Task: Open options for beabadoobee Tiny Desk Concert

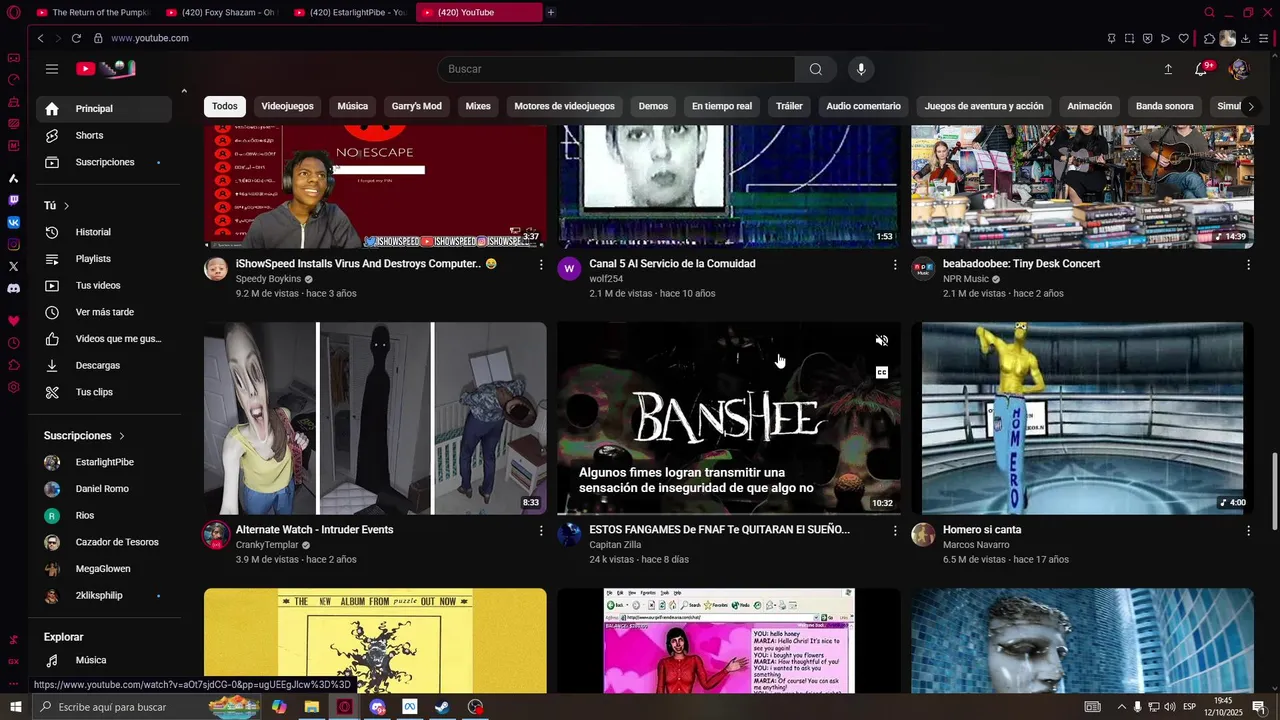Action: click(1248, 264)
